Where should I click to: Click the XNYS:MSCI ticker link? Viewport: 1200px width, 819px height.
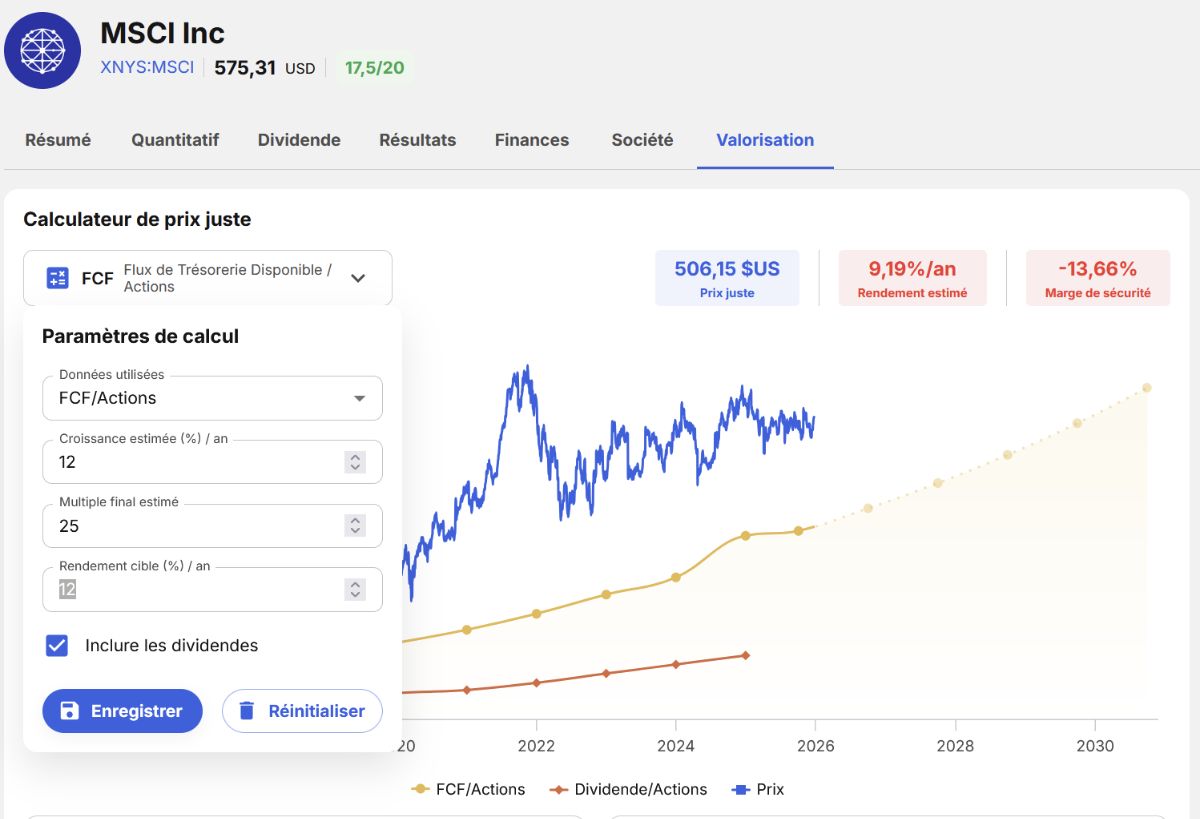(x=147, y=68)
